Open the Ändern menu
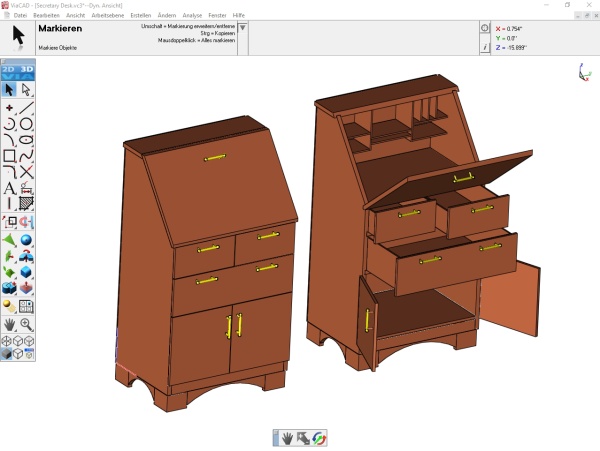 tap(167, 15)
